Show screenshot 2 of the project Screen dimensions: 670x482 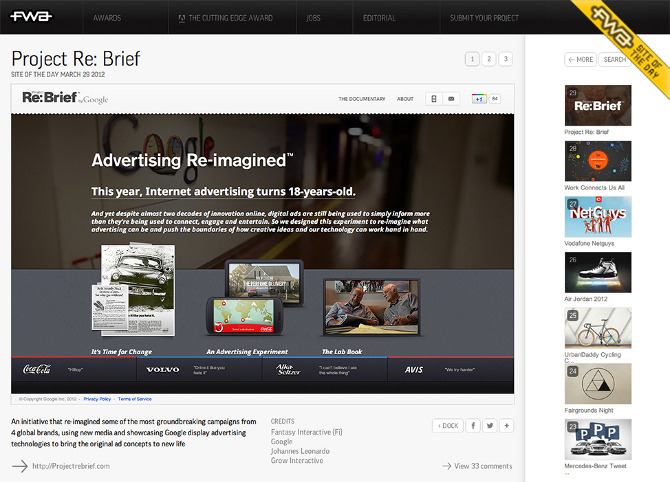click(x=489, y=59)
